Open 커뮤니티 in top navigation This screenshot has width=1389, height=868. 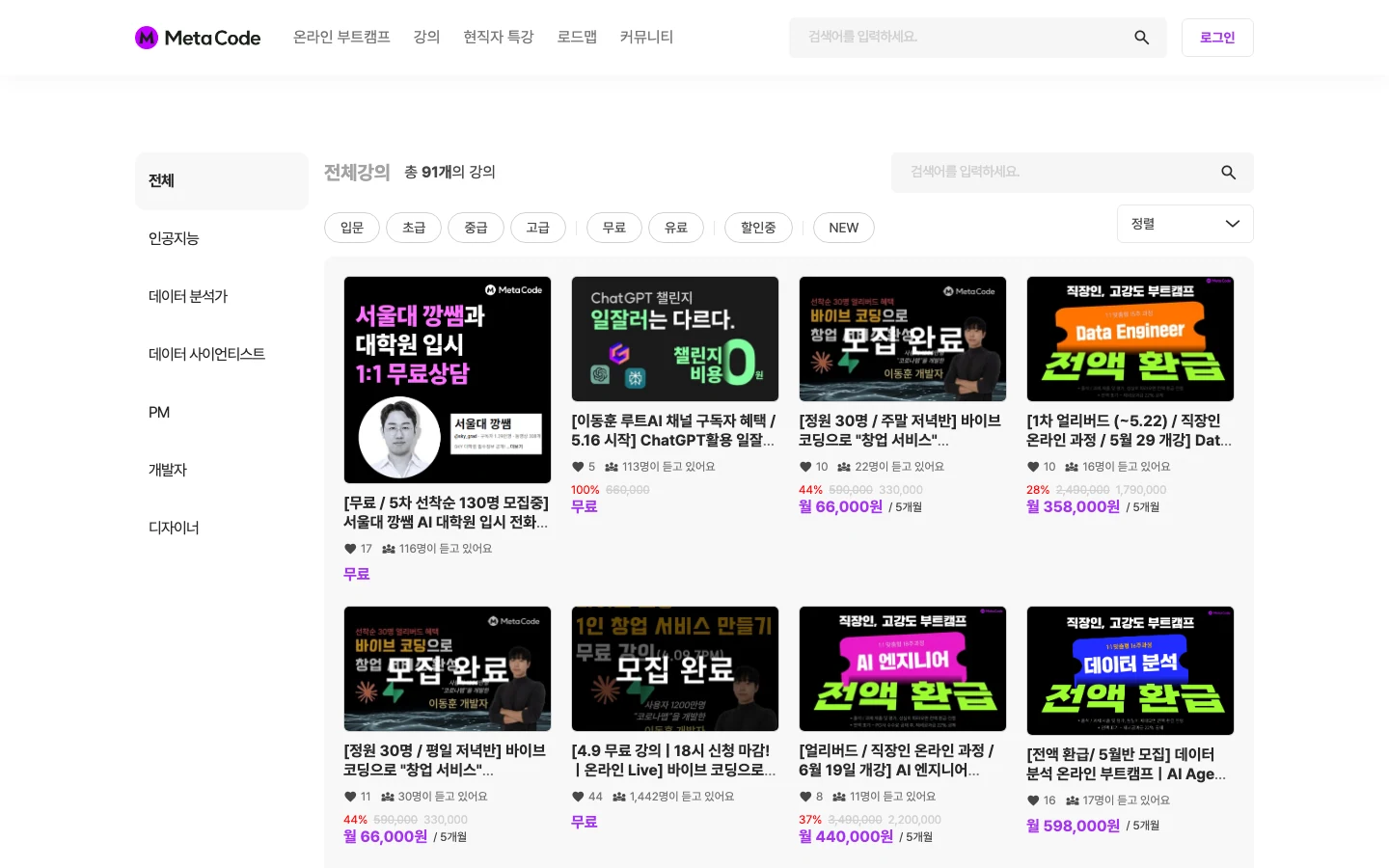pyautogui.click(x=646, y=37)
